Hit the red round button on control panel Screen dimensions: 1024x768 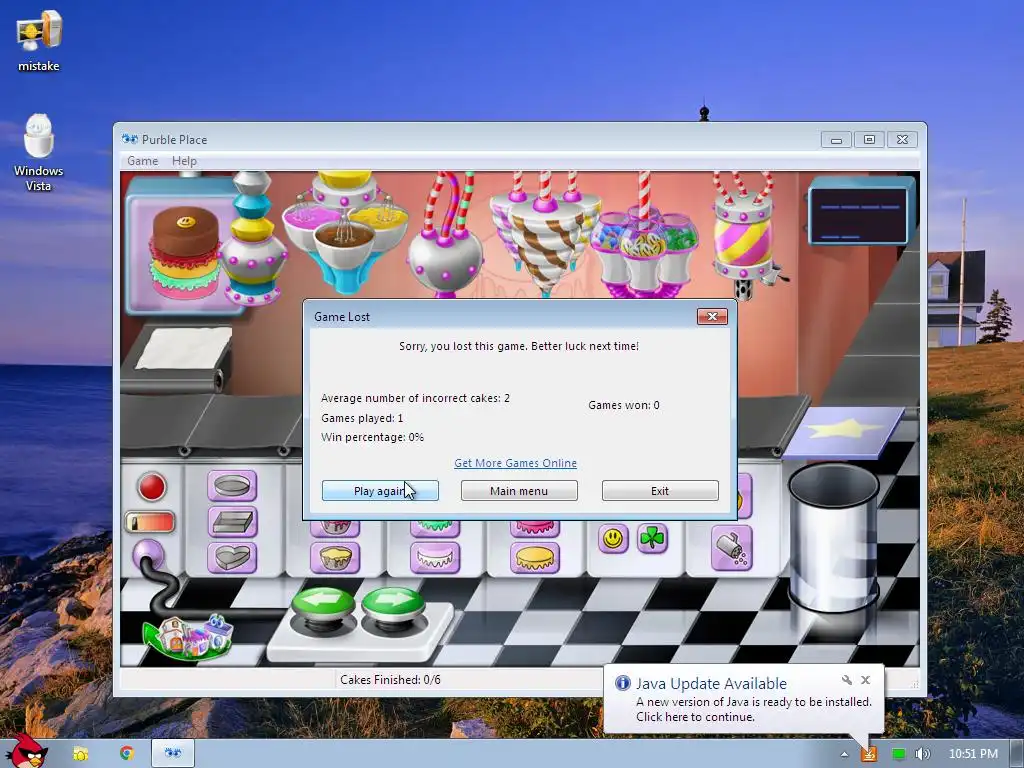152,487
